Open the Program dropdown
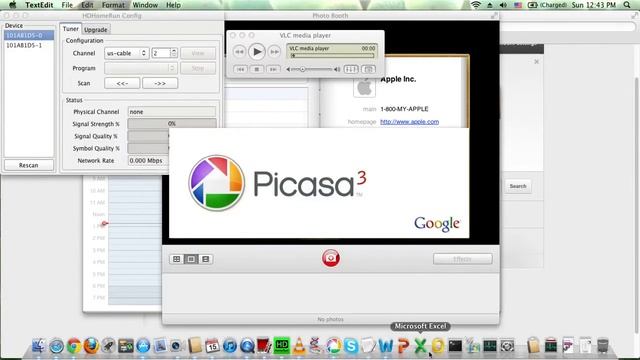 140,68
